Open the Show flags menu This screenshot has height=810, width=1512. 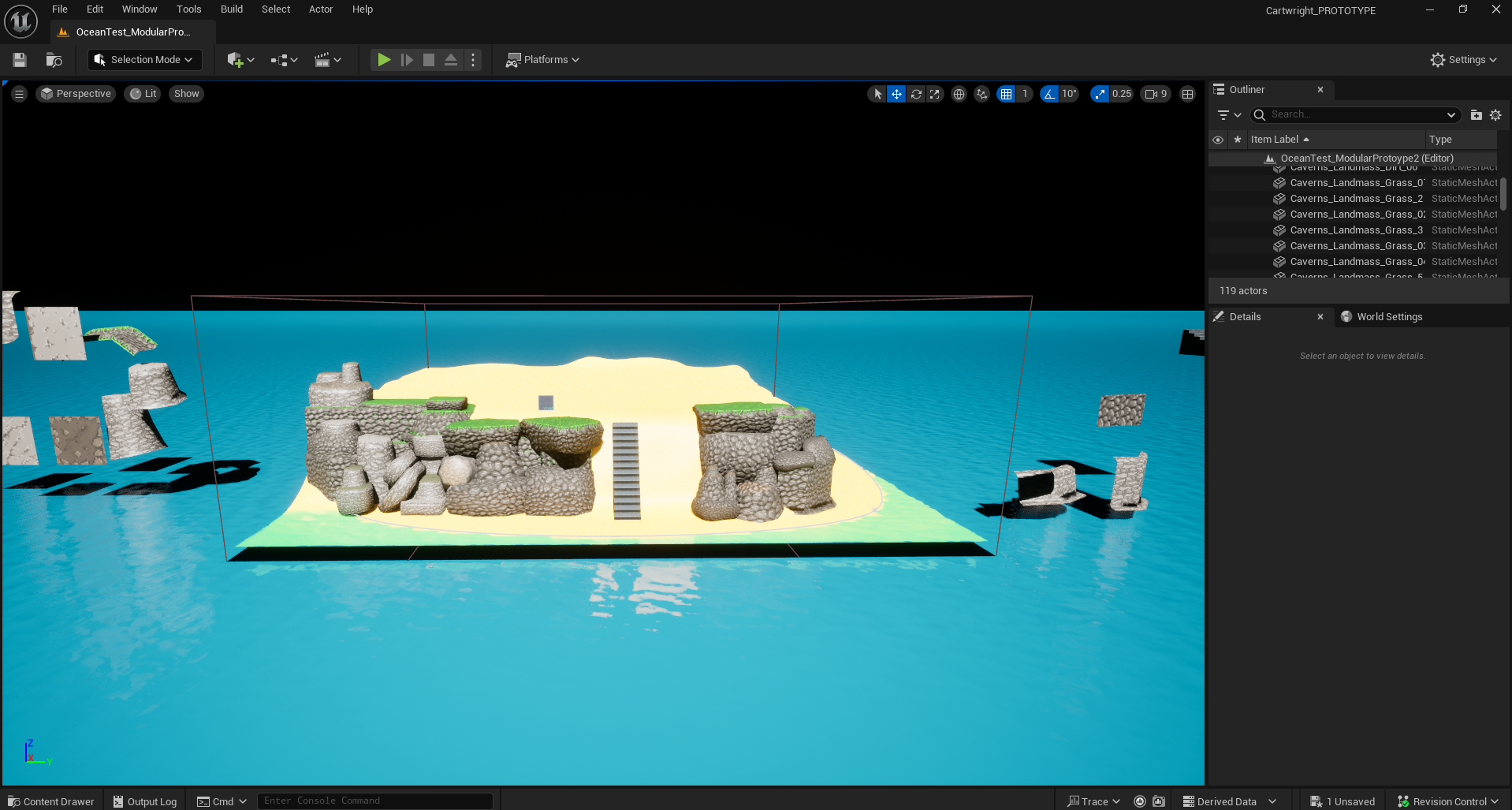tap(187, 94)
